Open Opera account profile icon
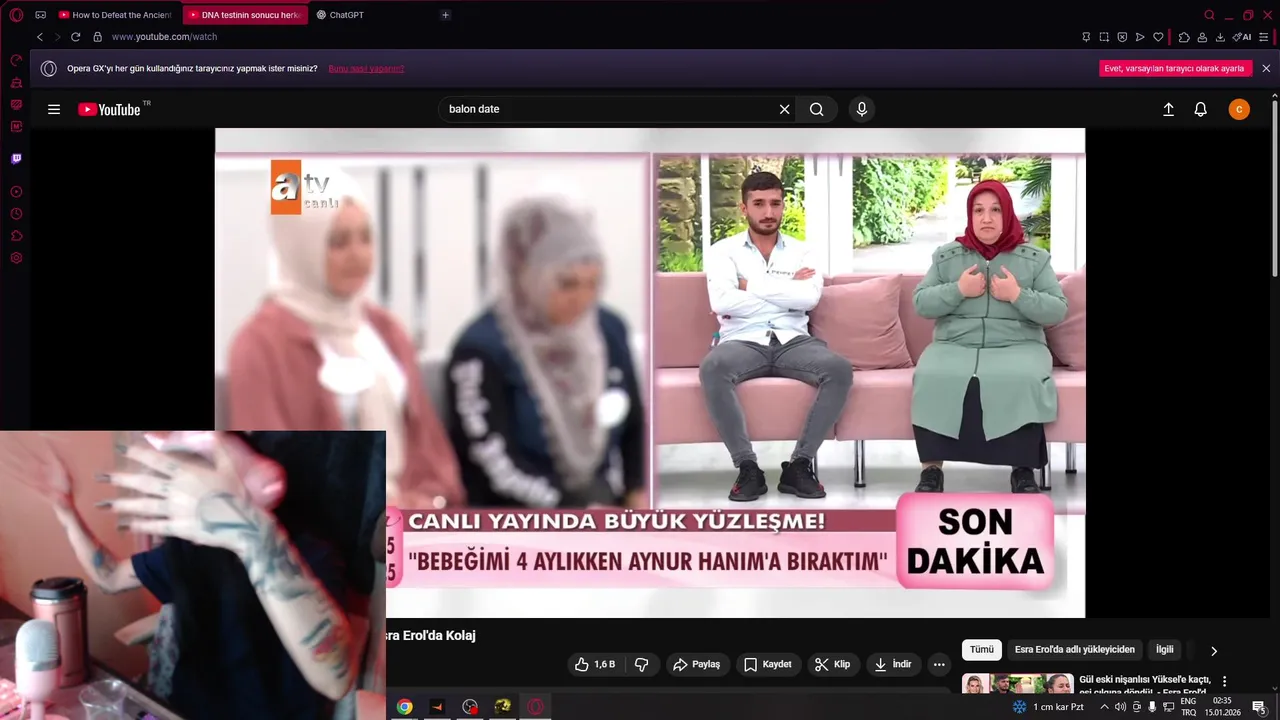Viewport: 1280px width, 720px height. (1202, 37)
